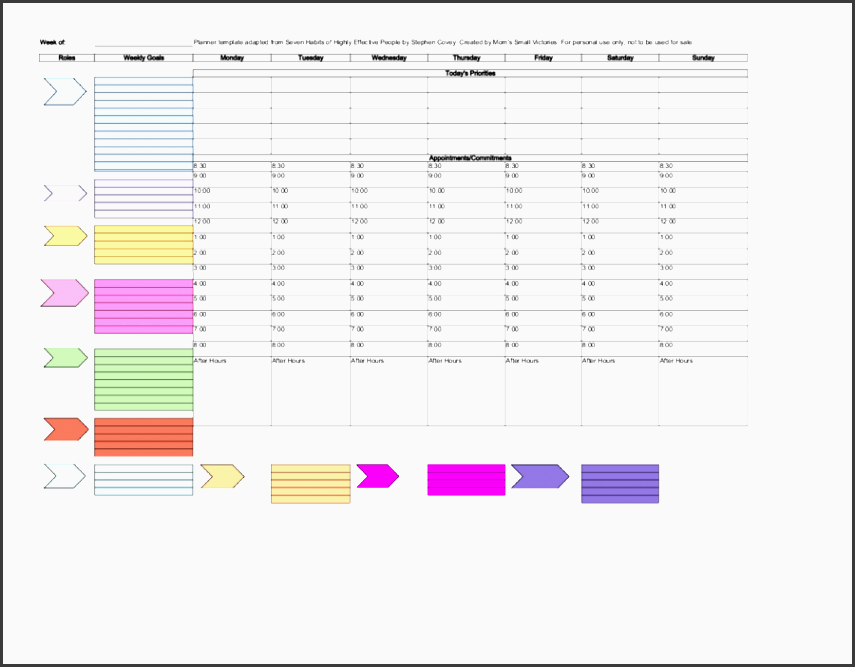Click the Week of date line
Screen dimensions: 855x667
(x=143, y=43)
